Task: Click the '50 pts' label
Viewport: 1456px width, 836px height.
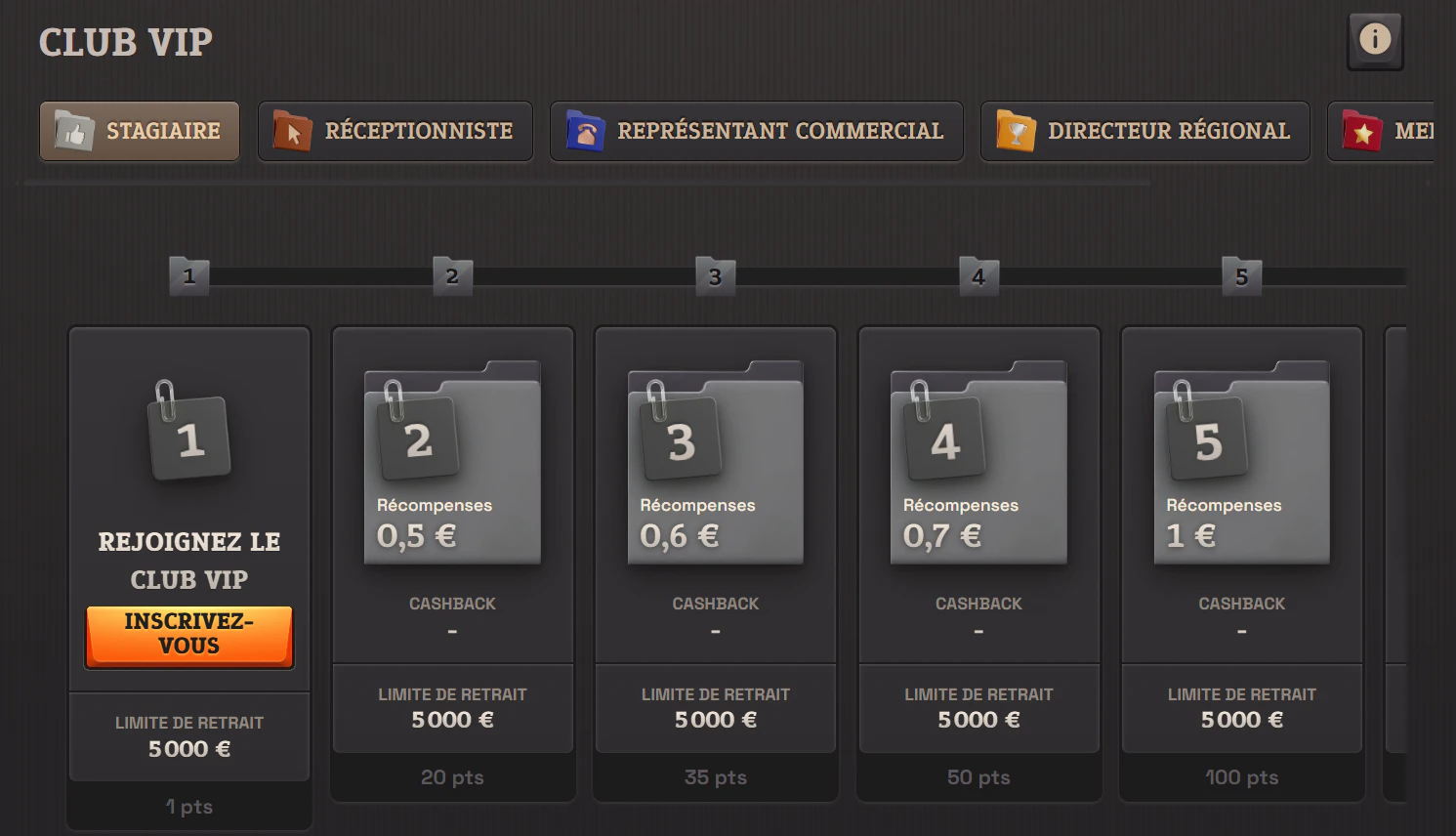Action: pyautogui.click(x=978, y=777)
